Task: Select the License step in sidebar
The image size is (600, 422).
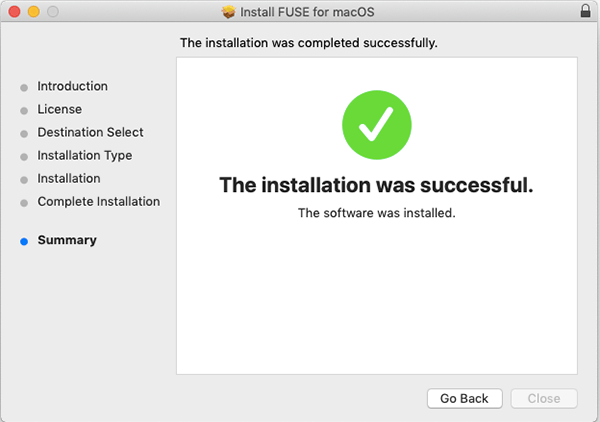Action: pyautogui.click(x=59, y=109)
